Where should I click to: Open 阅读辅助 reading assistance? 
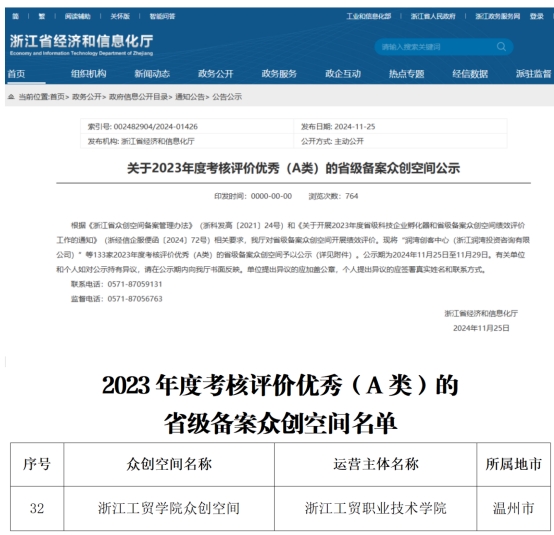pos(78,16)
